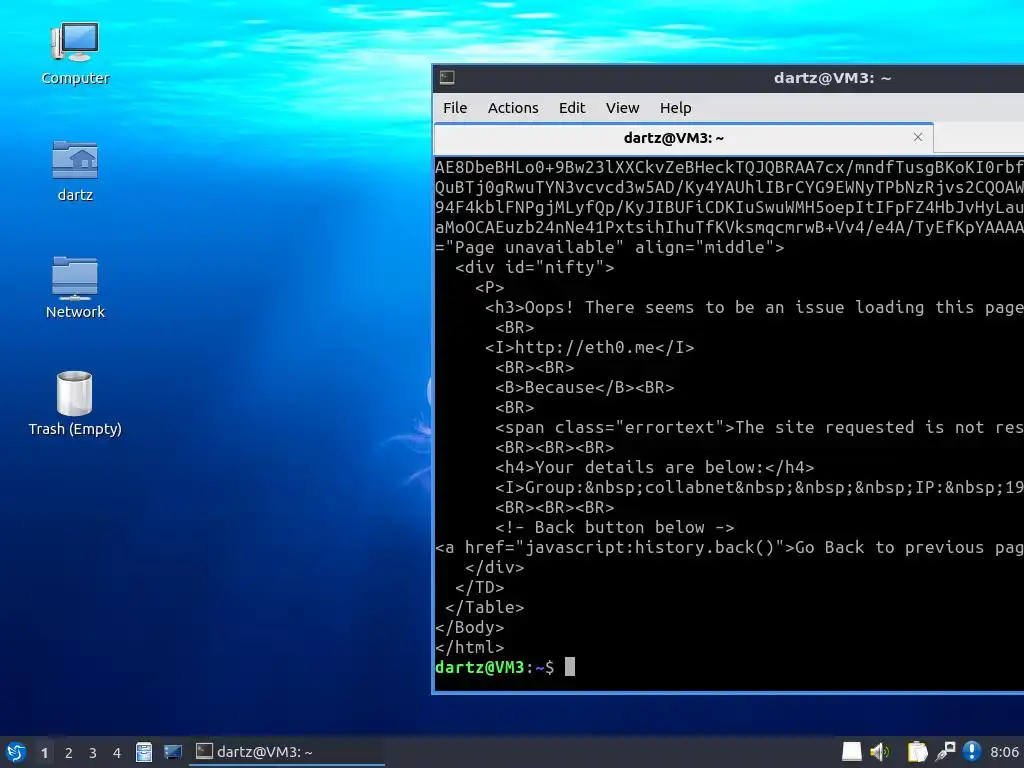Viewport: 1024px width, 768px height.
Task: Click the show desktop taskbar icon
Action: pos(172,752)
